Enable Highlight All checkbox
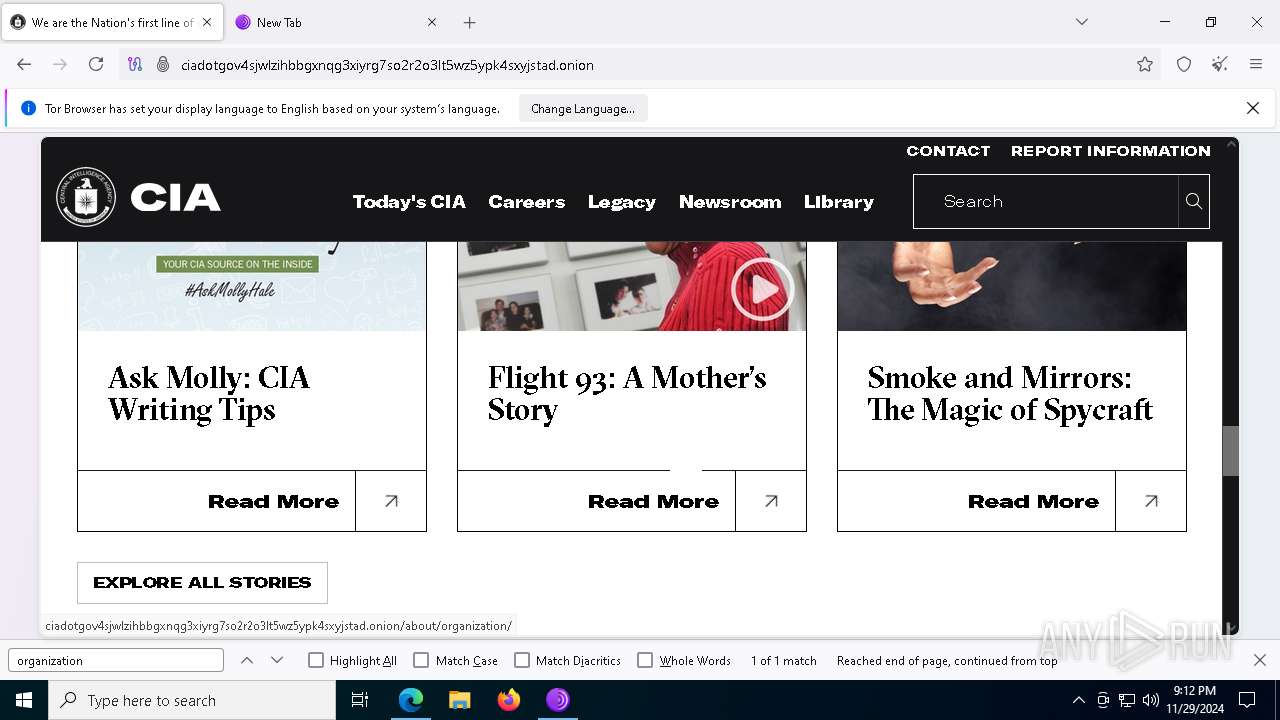Viewport: 1280px width, 720px height. tap(316, 660)
